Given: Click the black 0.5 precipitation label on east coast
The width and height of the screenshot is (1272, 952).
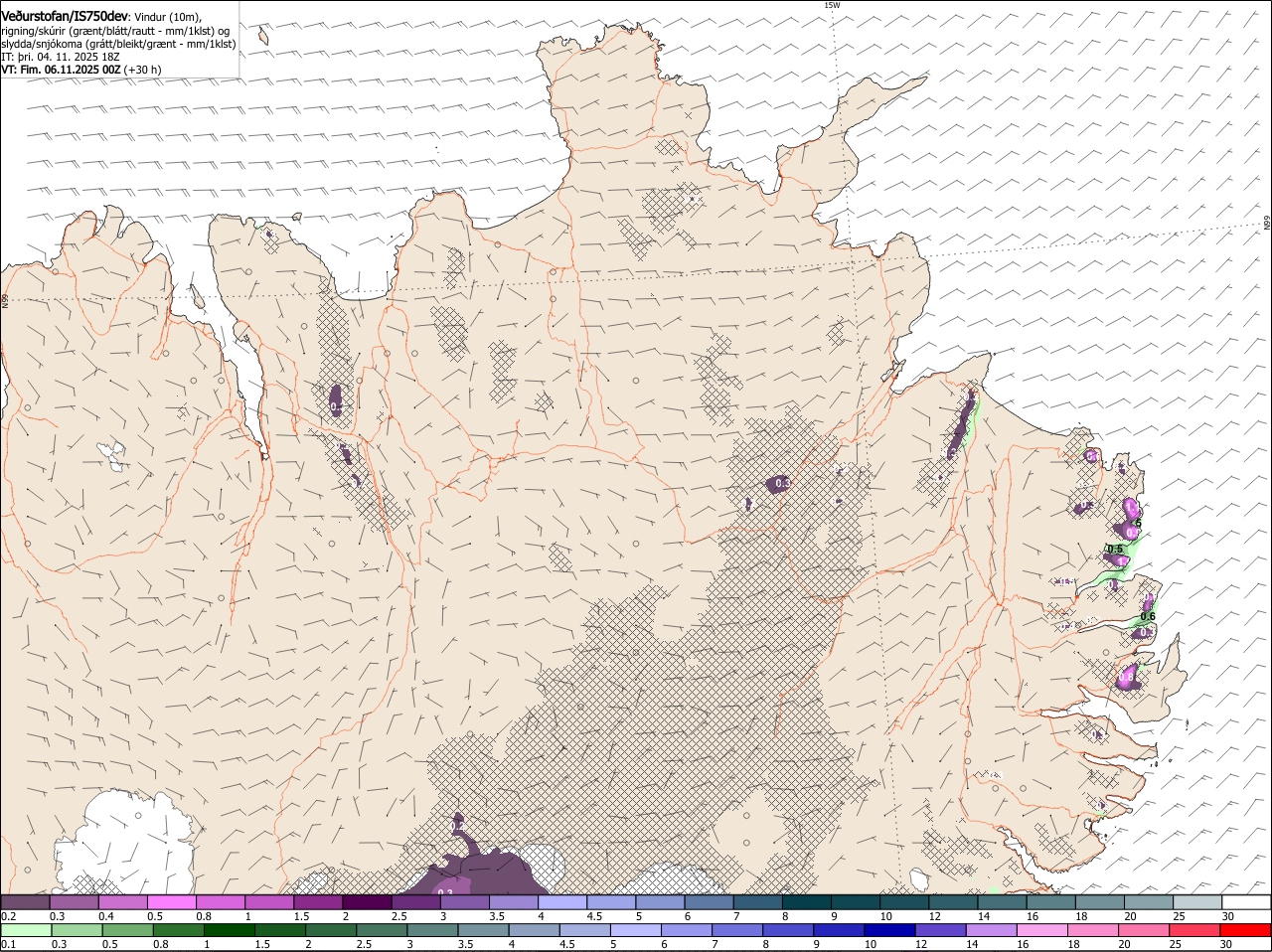Looking at the screenshot, I should 1114,550.
